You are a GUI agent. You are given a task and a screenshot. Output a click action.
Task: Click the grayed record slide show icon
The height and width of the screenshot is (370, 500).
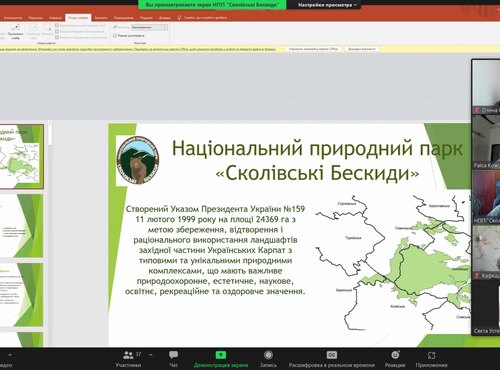[47, 31]
